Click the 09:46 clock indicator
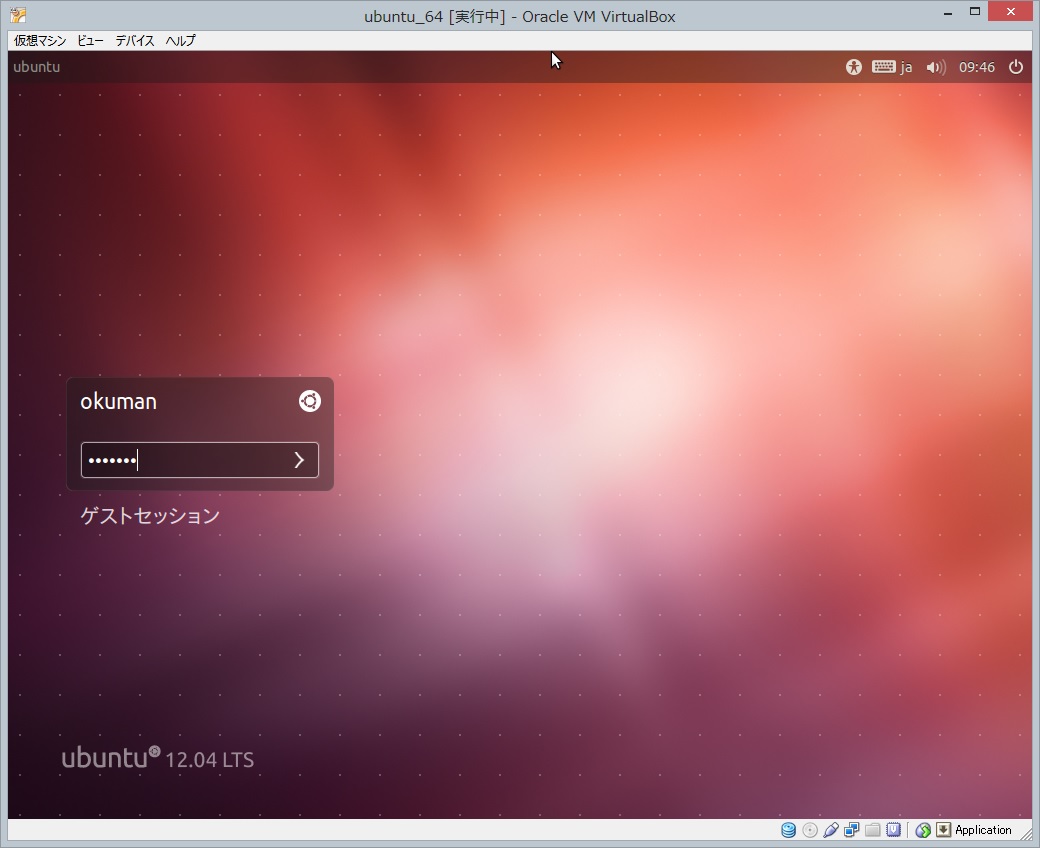Image resolution: width=1040 pixels, height=848 pixels. (x=976, y=67)
